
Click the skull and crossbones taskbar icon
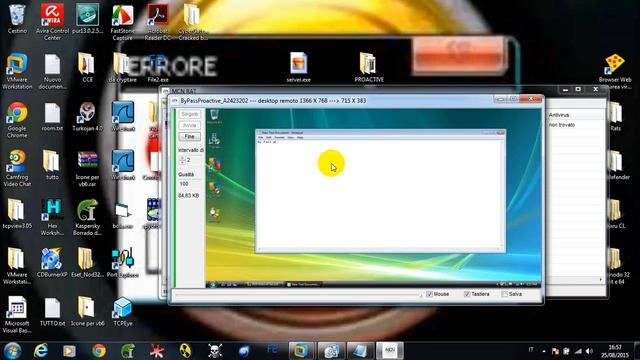click(215, 351)
